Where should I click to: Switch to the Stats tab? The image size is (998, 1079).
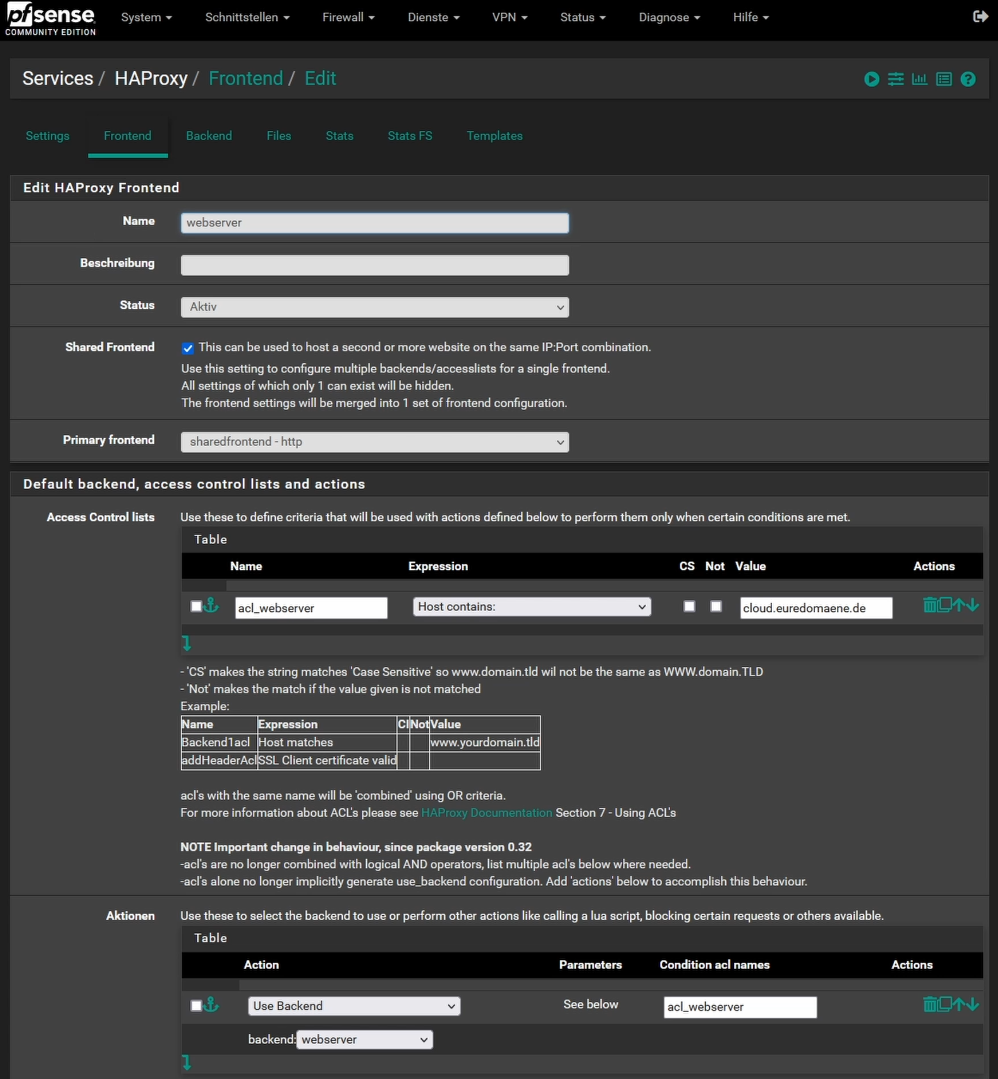point(339,136)
